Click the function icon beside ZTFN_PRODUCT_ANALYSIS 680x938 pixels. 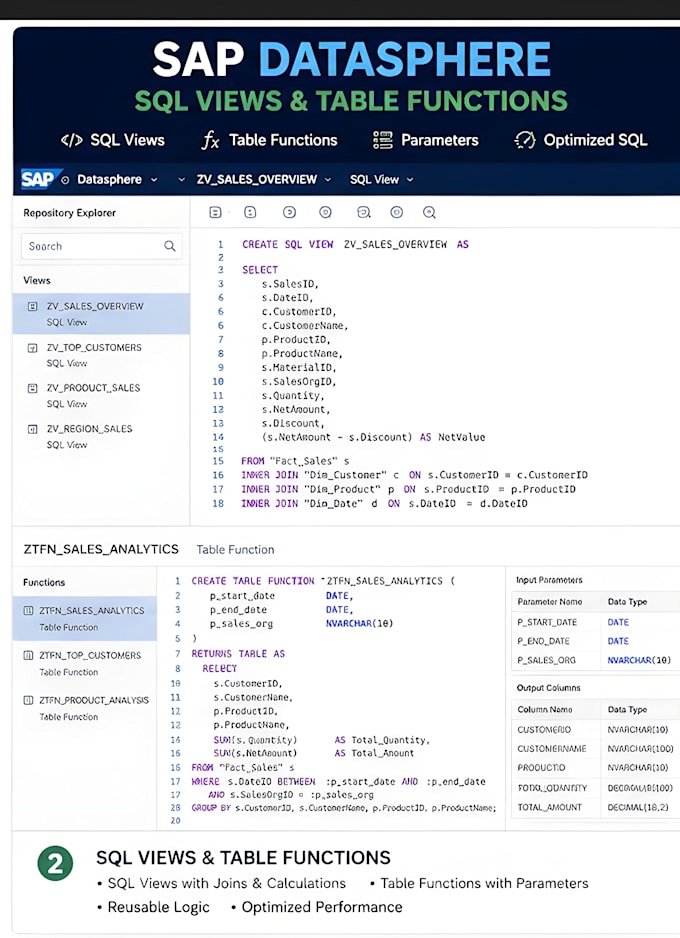(28, 700)
